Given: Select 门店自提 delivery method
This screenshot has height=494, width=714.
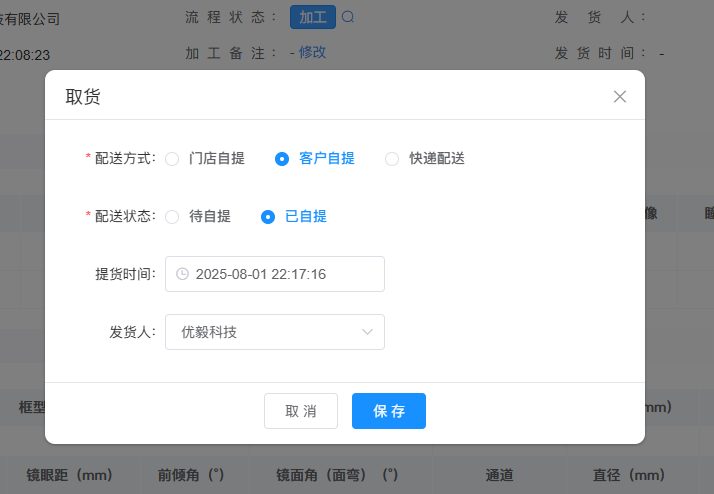Looking at the screenshot, I should coord(173,158).
